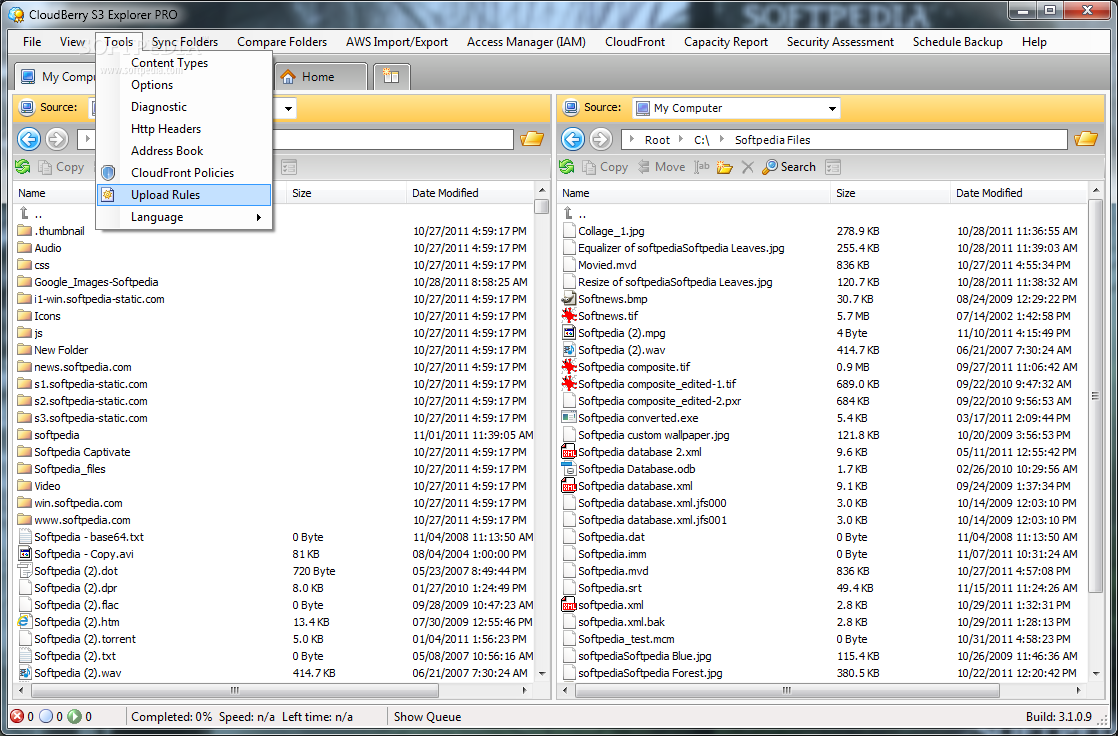Open the Capacity Report menu

coord(726,42)
